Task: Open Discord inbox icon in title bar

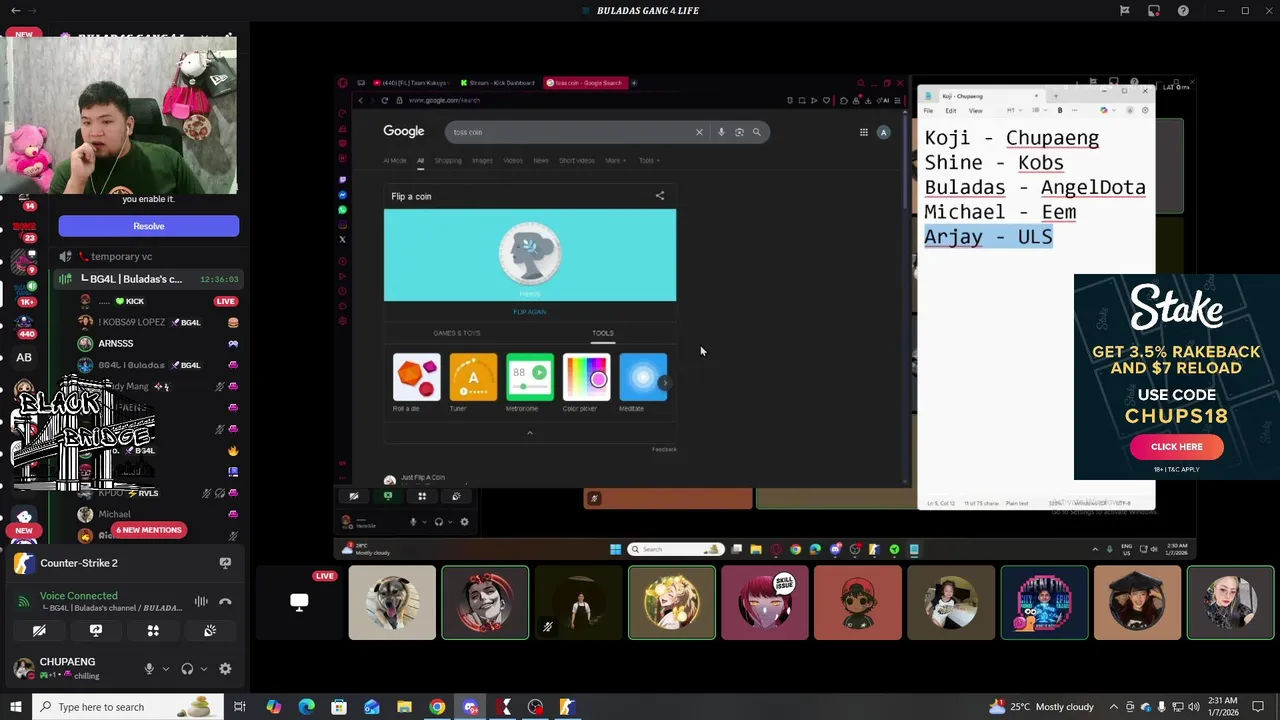Action: click(1153, 10)
